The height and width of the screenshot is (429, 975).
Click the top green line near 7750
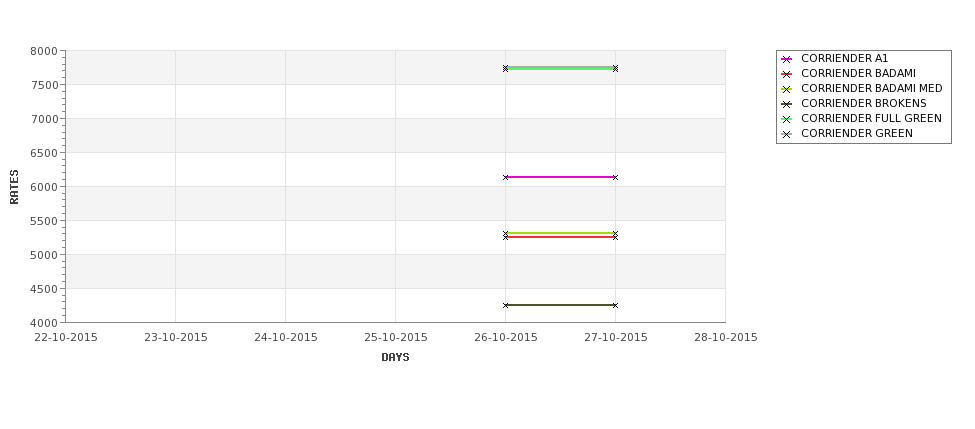[x=560, y=68]
